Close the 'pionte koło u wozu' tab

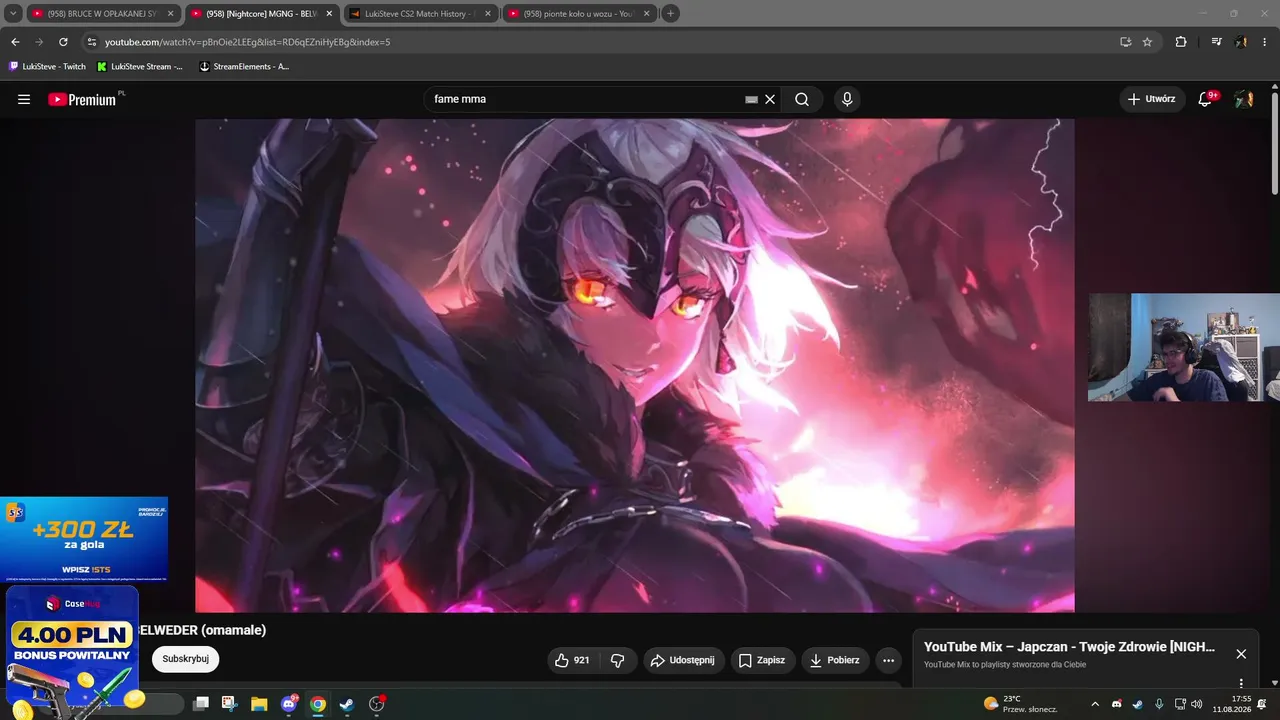pos(646,14)
